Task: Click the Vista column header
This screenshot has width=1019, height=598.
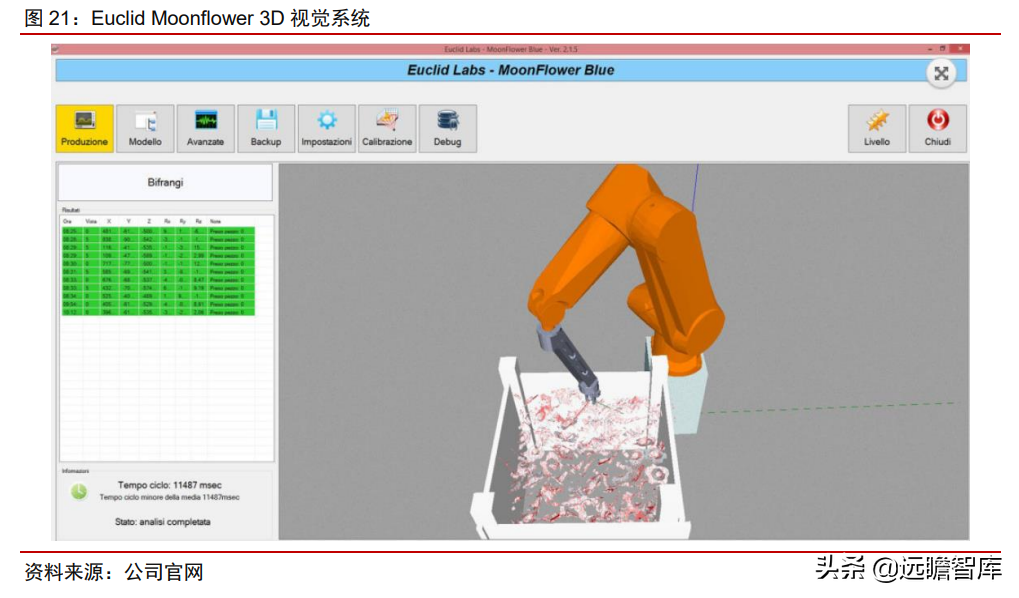Action: tap(91, 222)
